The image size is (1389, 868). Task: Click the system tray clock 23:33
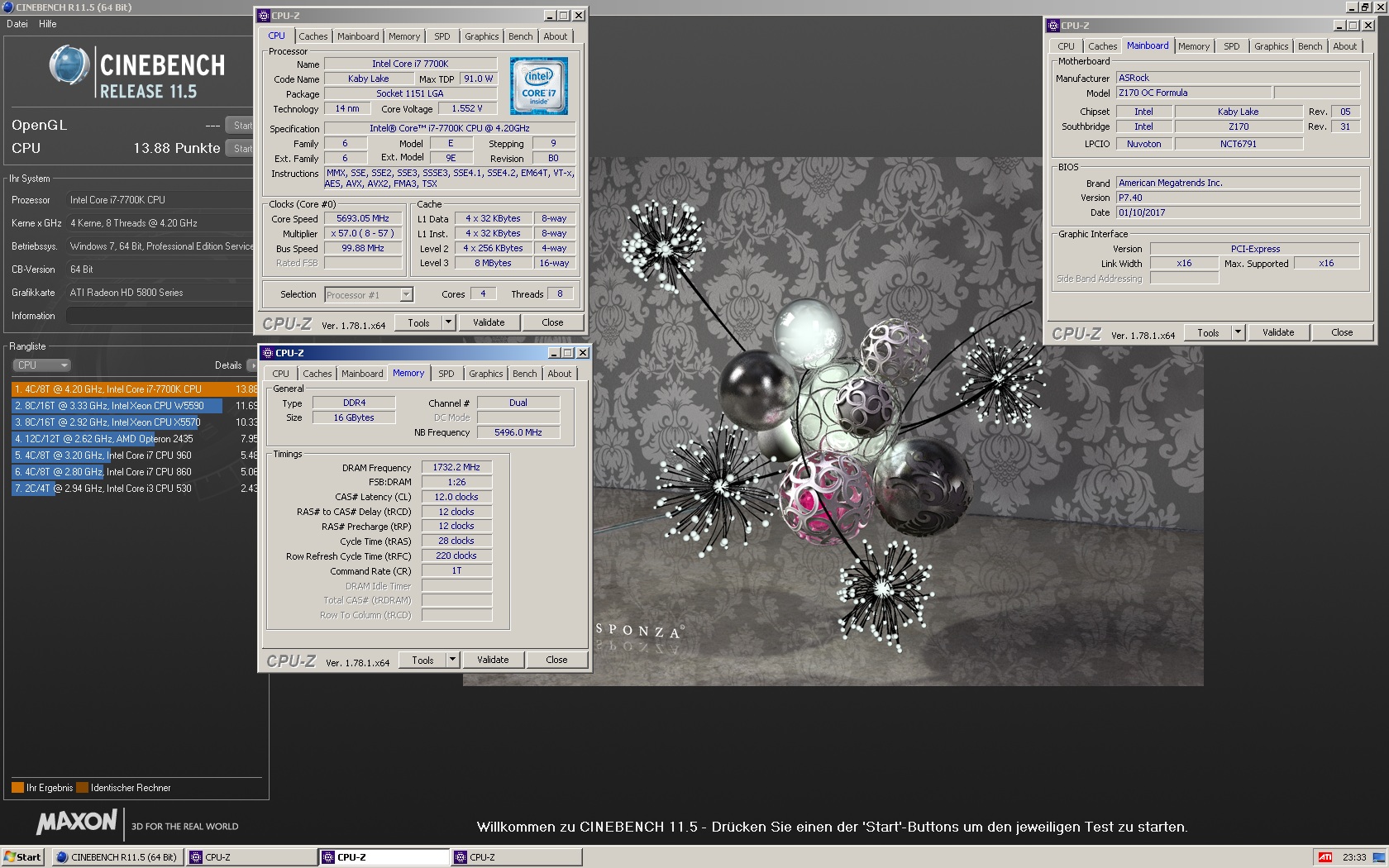[x=1354, y=857]
